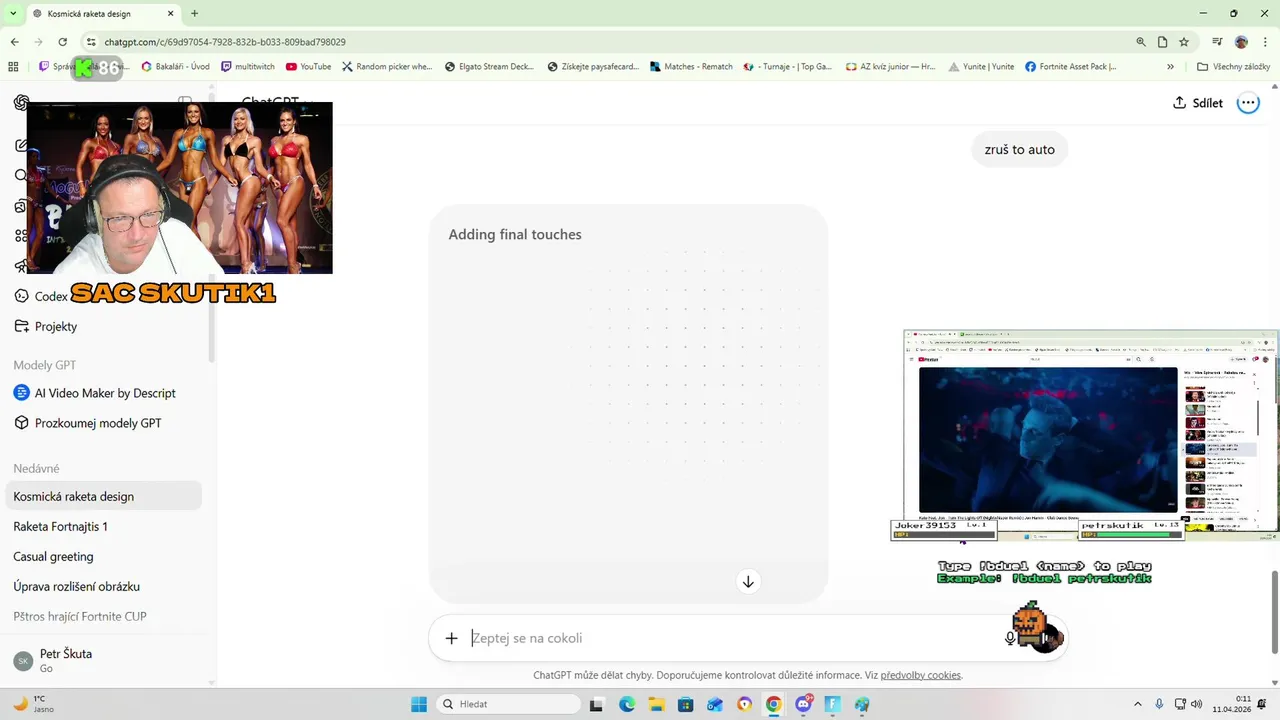Screen dimensions: 1280x720
Task: Open the tab search dropdown arrow
Action: 13,13
